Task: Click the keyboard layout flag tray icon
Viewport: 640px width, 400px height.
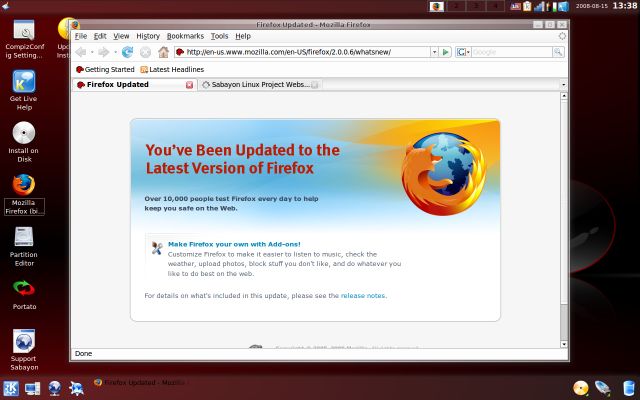Action: (x=516, y=6)
